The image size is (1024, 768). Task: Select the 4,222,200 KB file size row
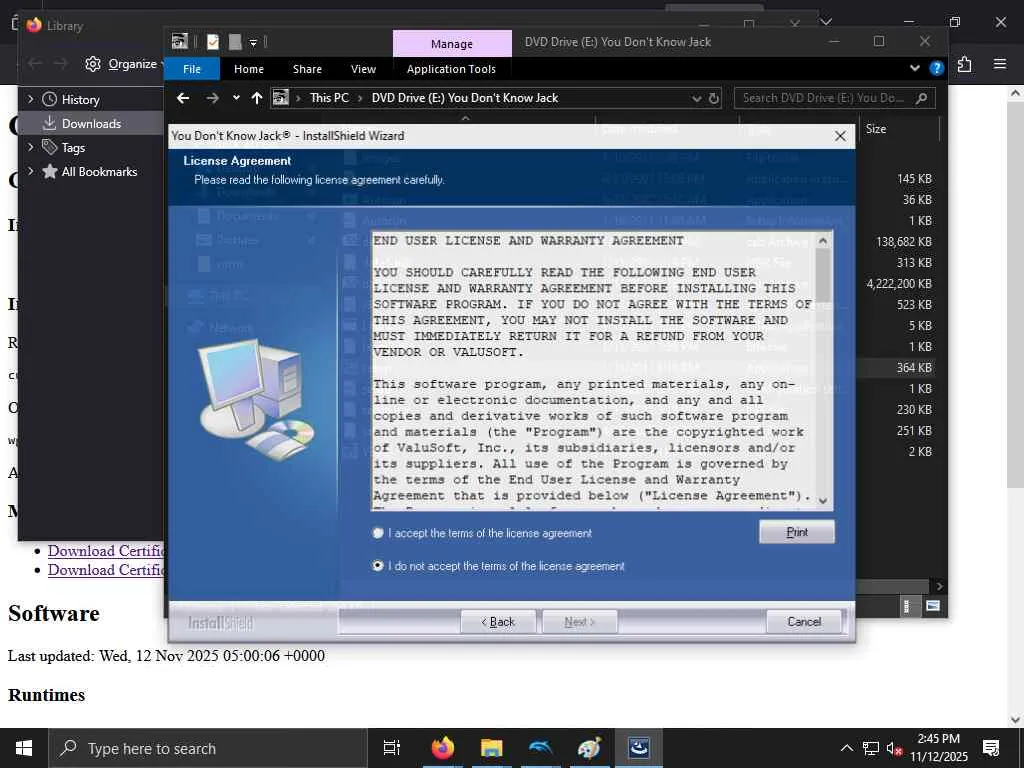click(x=899, y=283)
